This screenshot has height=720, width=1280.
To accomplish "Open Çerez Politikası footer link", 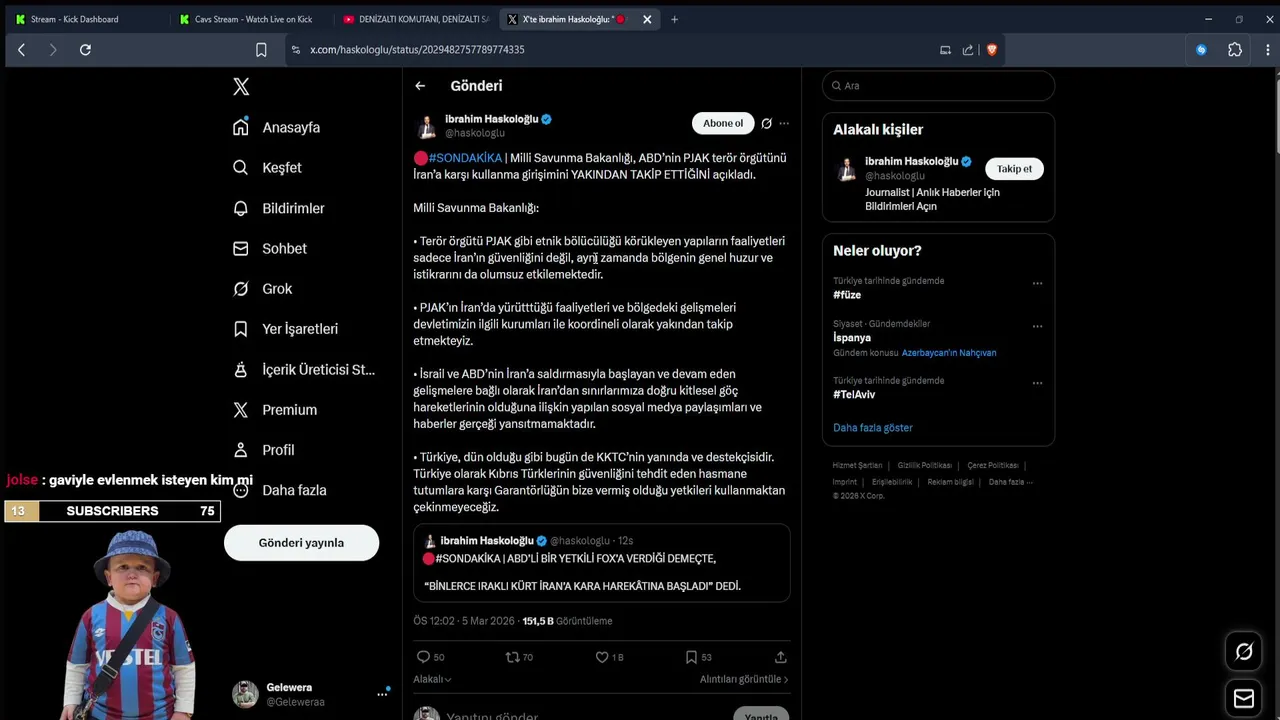I will point(993,465).
